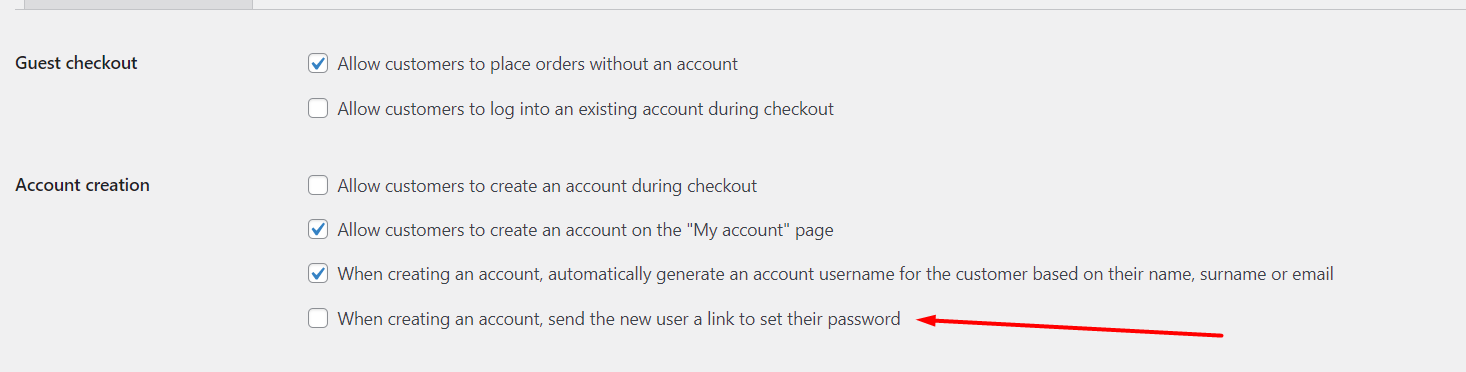Screen dimensions: 1466x372
Task: Click the red arrow annotation
Action: [x=1070, y=327]
